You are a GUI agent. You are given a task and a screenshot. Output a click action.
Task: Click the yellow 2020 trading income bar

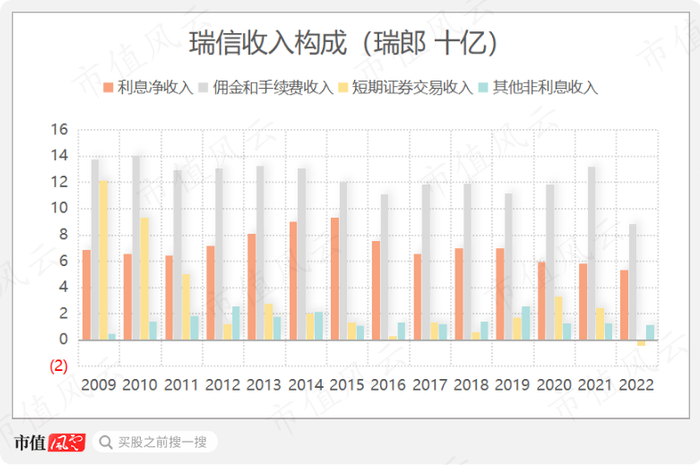pos(558,318)
